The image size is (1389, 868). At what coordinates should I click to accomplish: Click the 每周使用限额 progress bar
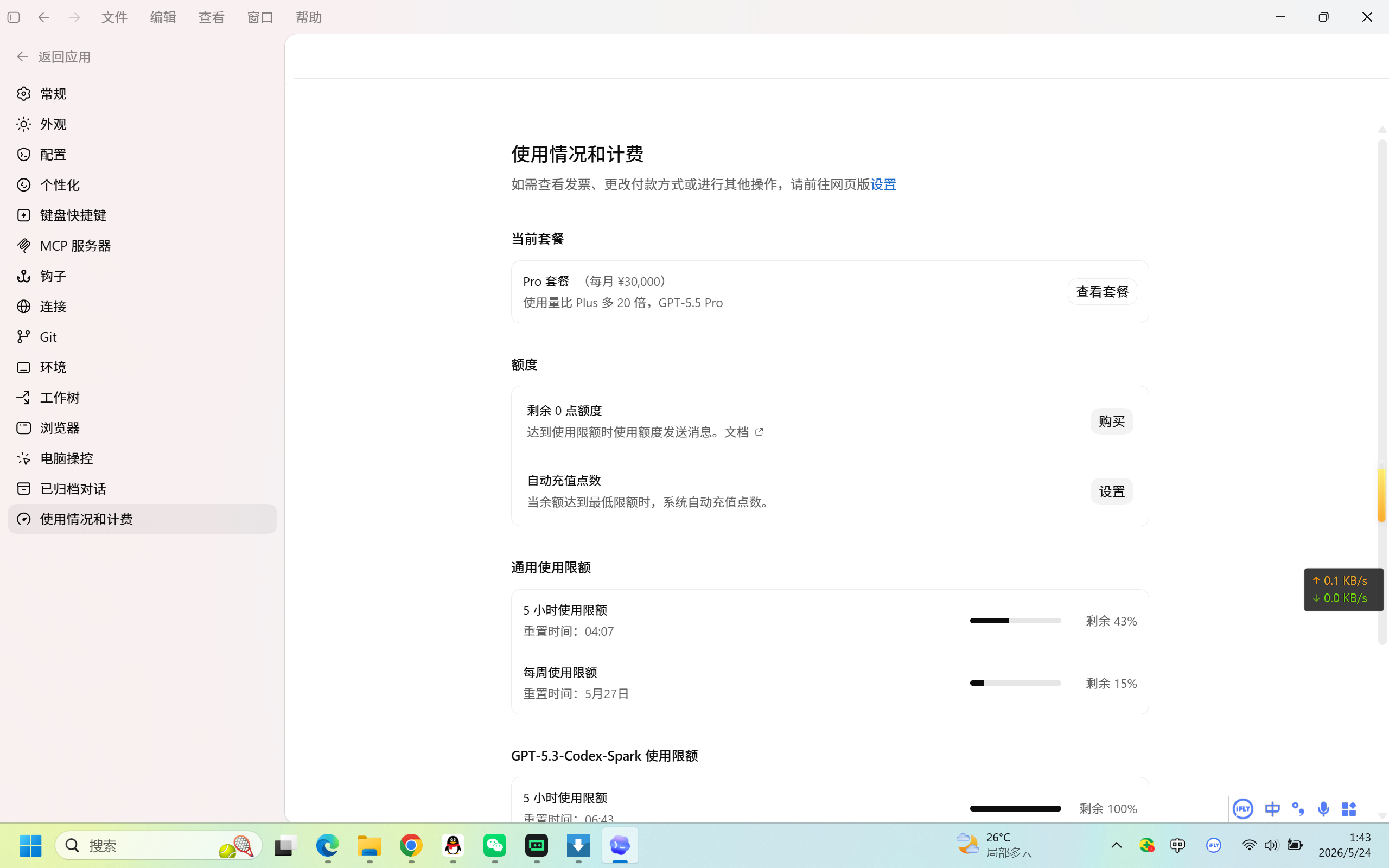[1015, 683]
